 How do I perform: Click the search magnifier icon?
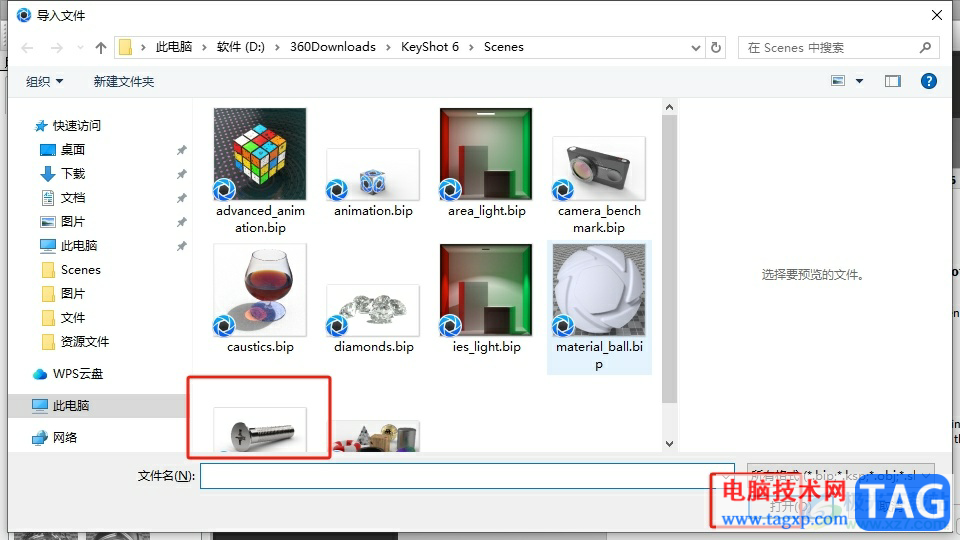(926, 47)
